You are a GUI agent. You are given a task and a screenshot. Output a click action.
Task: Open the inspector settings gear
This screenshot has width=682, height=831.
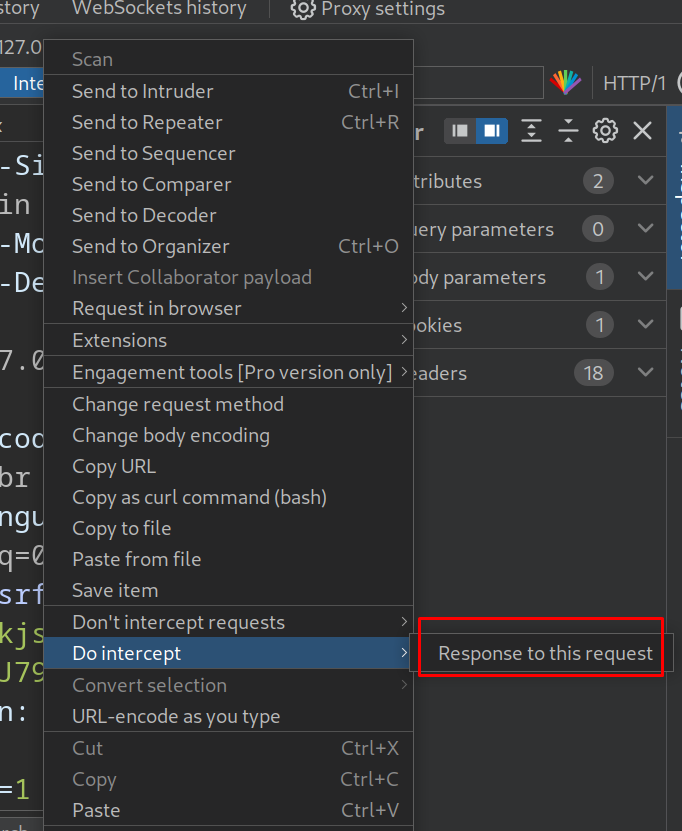pyautogui.click(x=605, y=131)
